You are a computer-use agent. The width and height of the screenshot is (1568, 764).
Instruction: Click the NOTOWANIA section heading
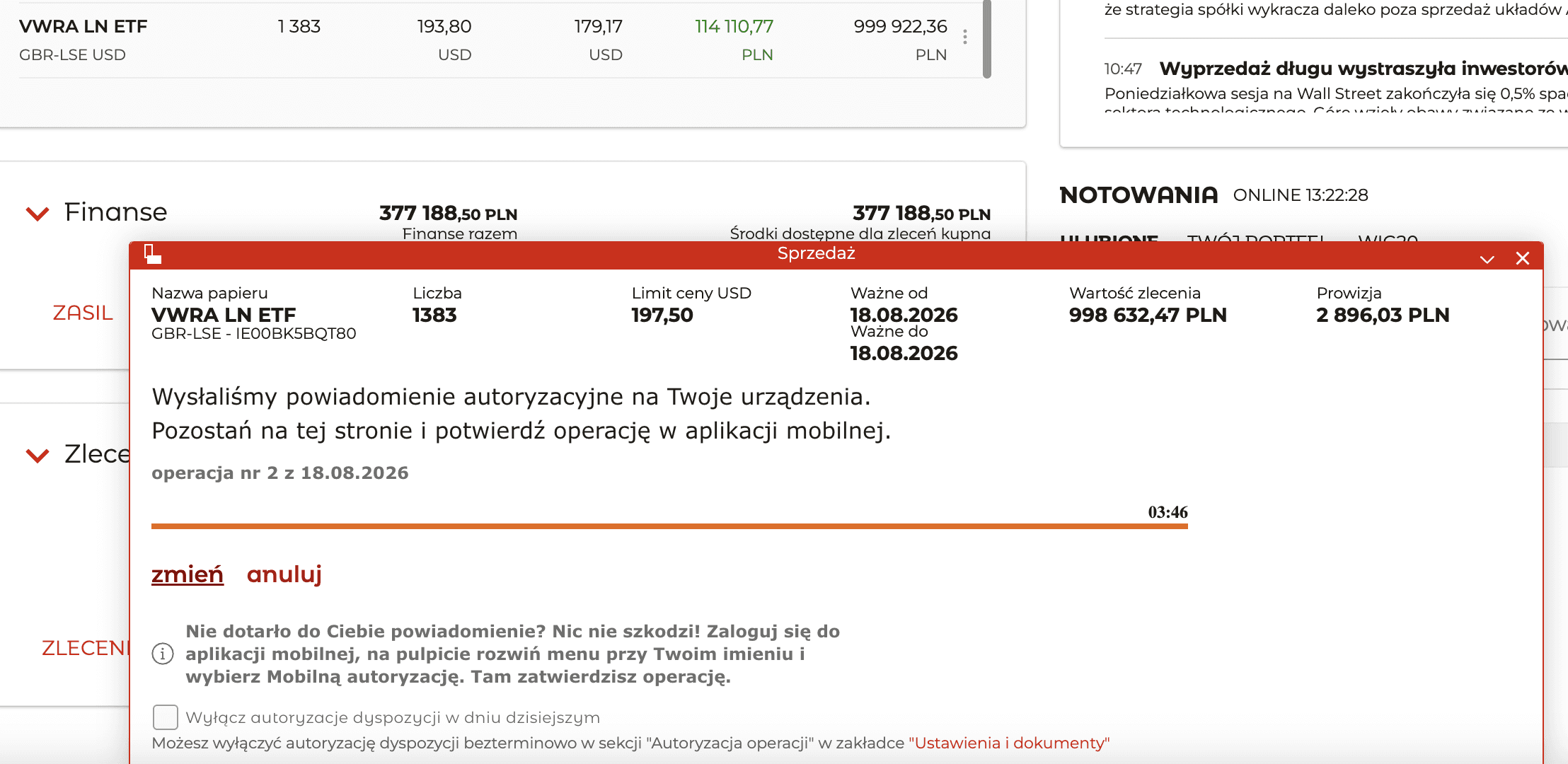[x=1138, y=195]
